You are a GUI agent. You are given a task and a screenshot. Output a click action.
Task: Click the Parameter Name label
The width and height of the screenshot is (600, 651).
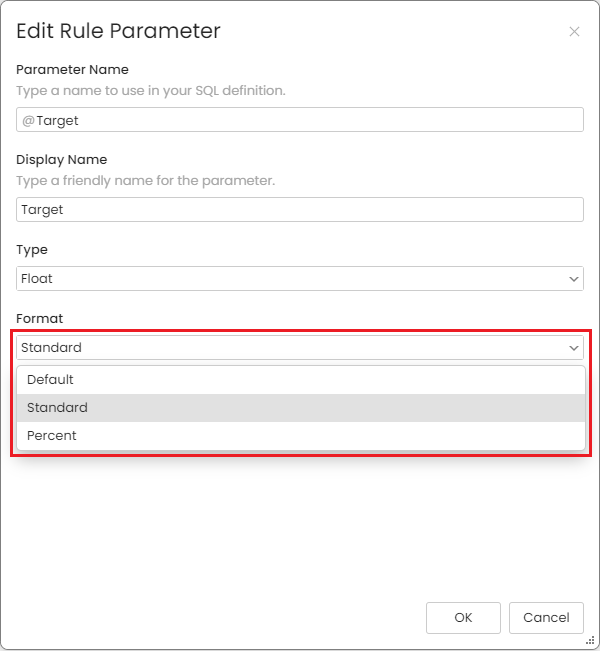pos(72,69)
